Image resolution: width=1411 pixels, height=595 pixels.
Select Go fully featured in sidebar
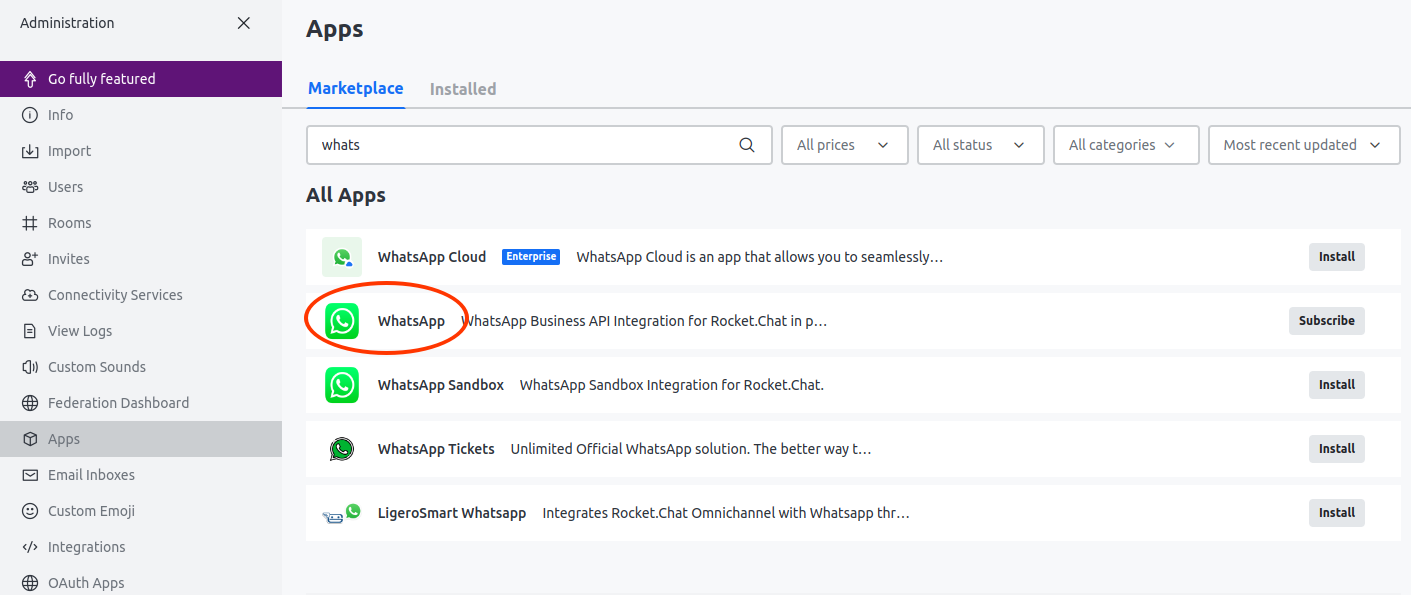[101, 79]
